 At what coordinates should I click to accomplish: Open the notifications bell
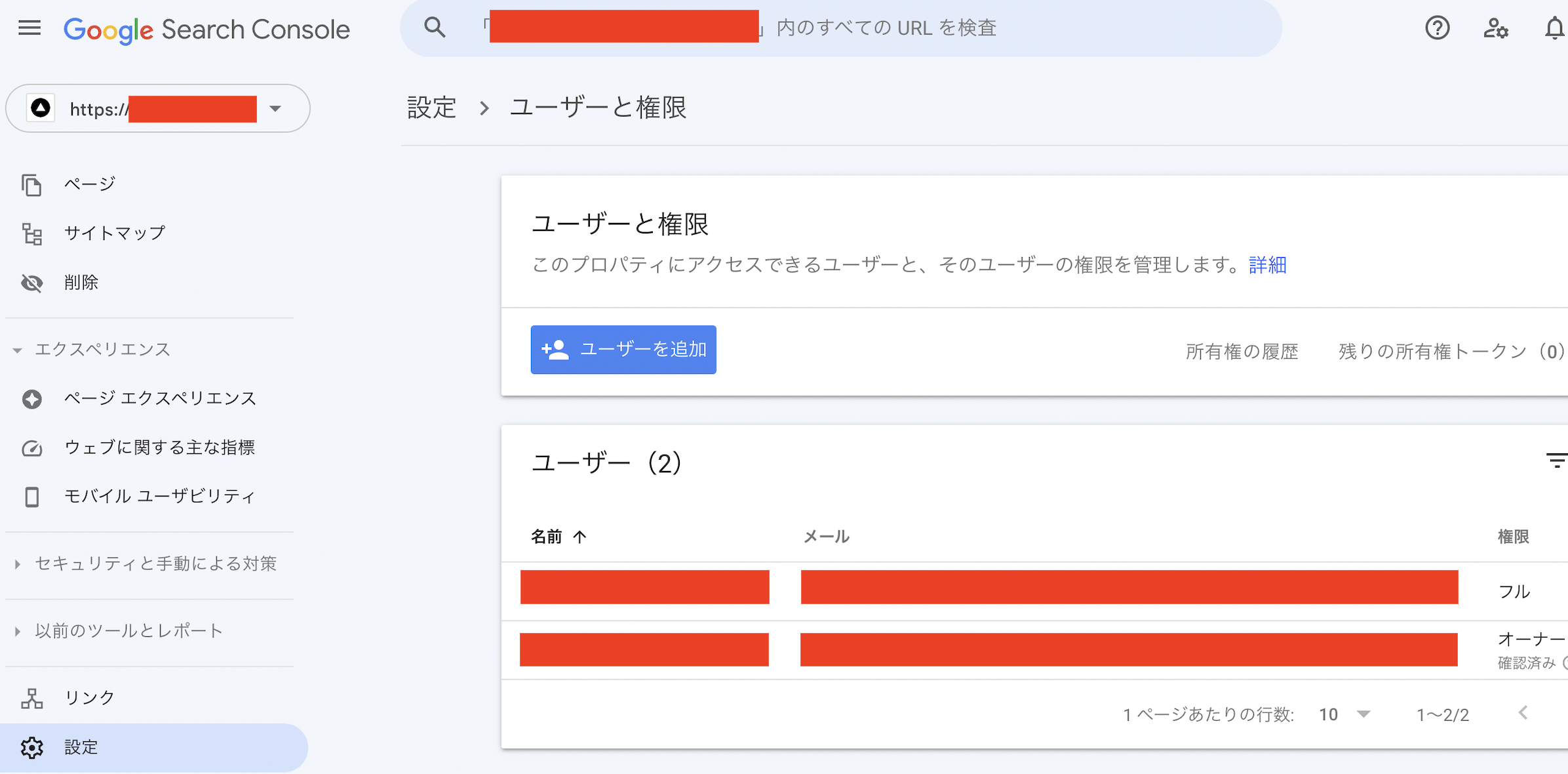click(x=1554, y=28)
